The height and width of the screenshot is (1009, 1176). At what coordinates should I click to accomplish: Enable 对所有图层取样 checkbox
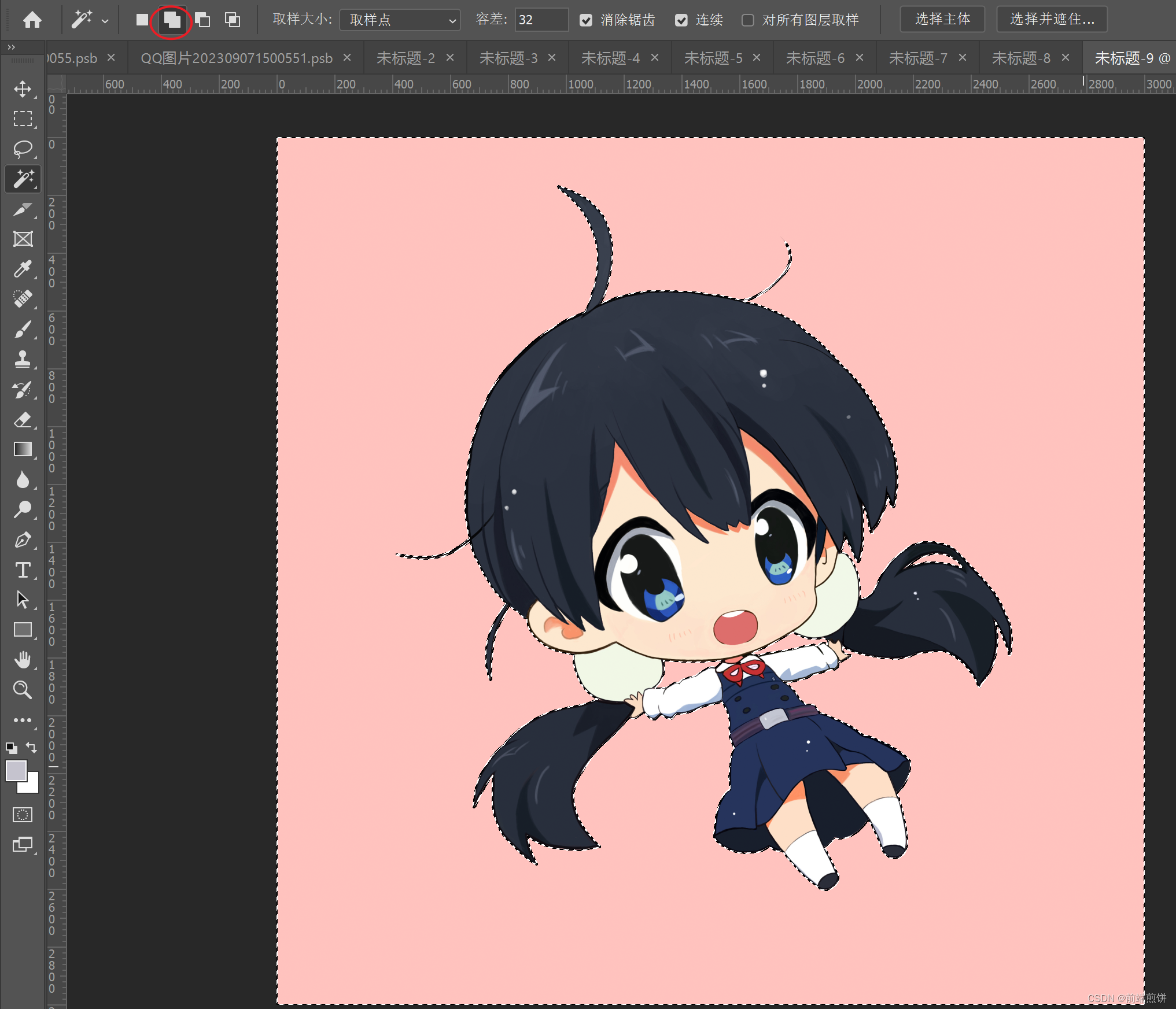(748, 20)
